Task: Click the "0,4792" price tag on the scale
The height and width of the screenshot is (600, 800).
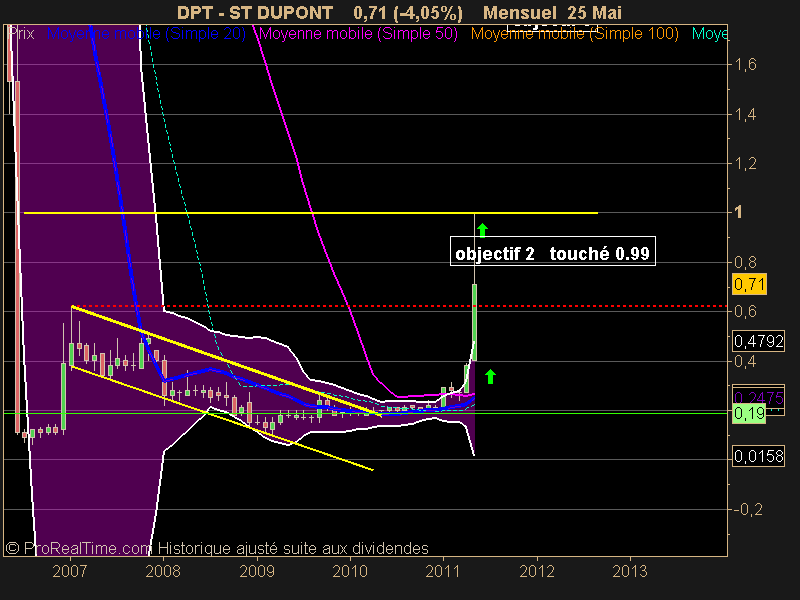Action: (x=758, y=341)
